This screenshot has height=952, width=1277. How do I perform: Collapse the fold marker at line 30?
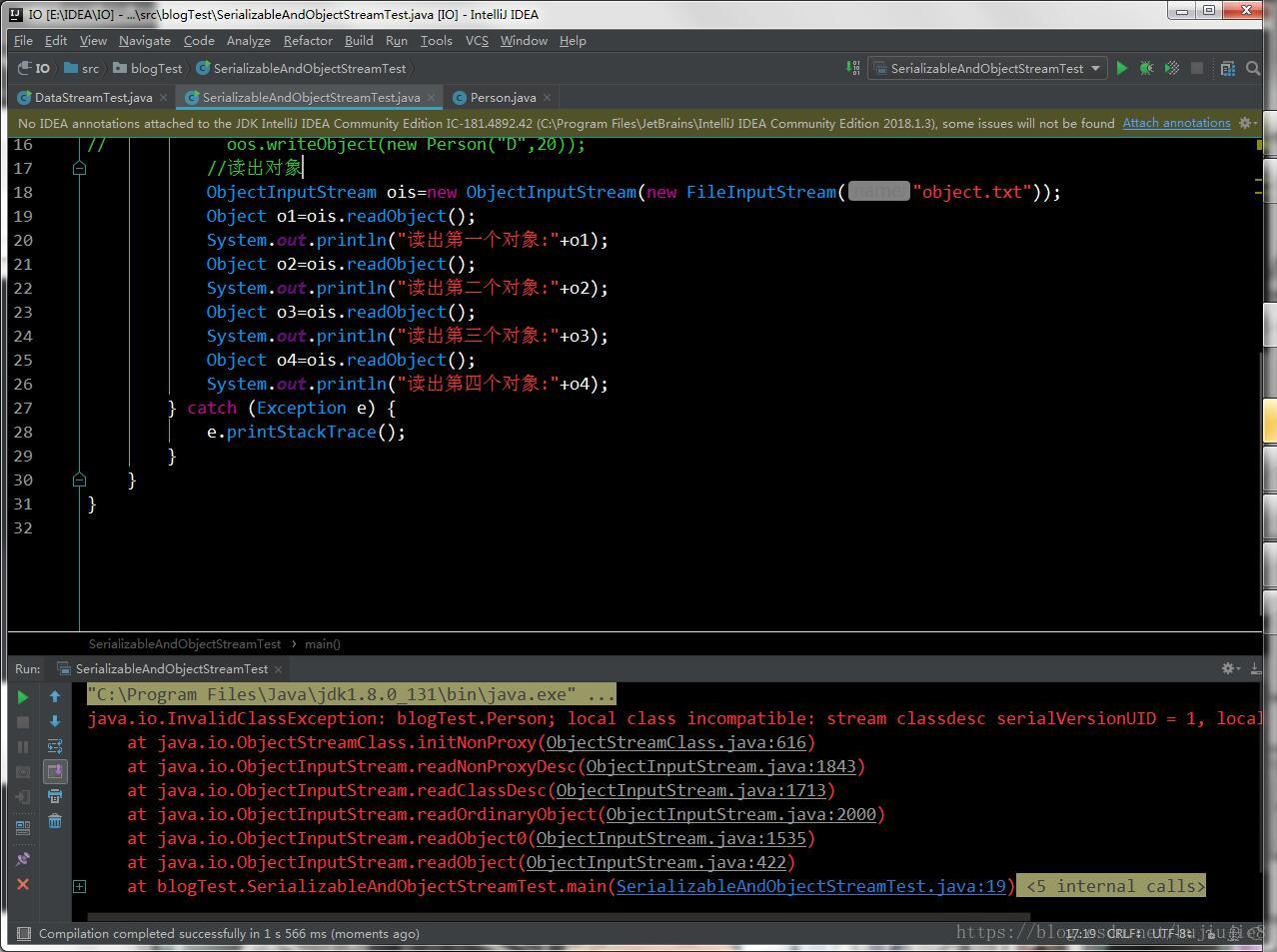[x=80, y=479]
